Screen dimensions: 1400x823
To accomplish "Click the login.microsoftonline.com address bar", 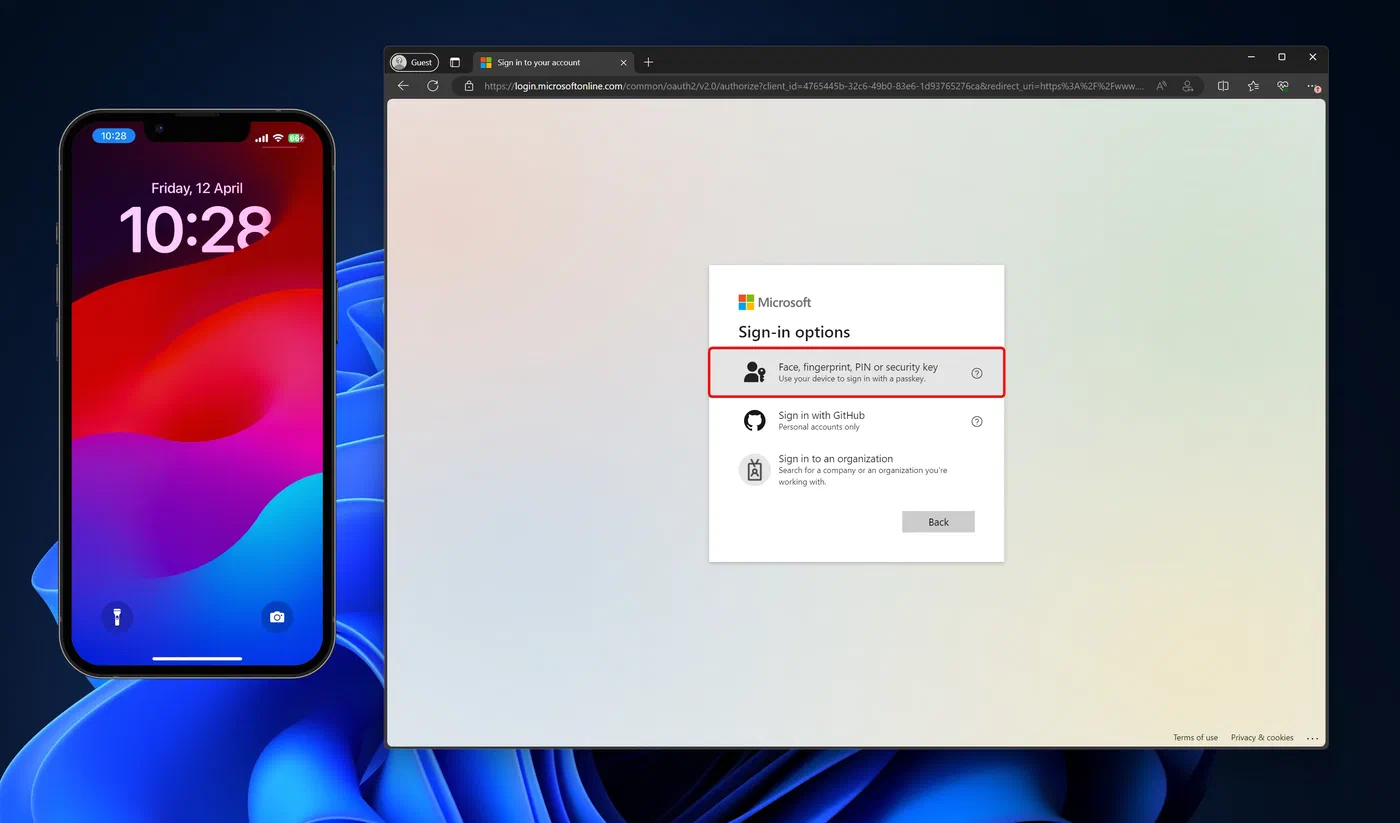I will (x=814, y=86).
